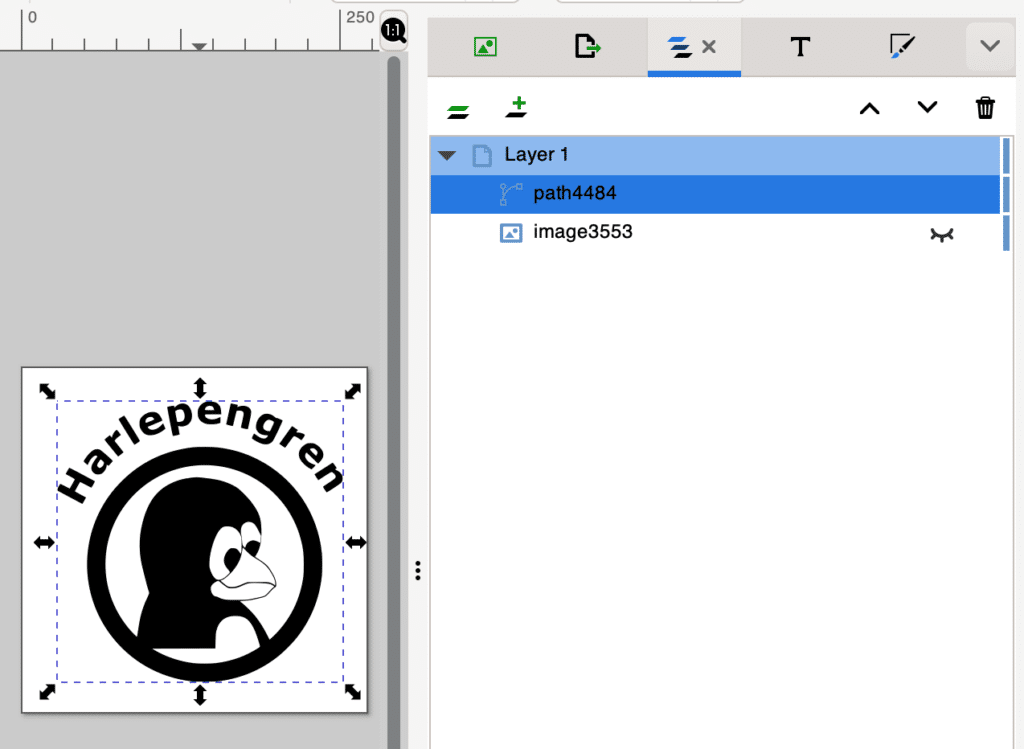
Task: Open the Fill and Stroke tab
Action: pyautogui.click(x=902, y=46)
